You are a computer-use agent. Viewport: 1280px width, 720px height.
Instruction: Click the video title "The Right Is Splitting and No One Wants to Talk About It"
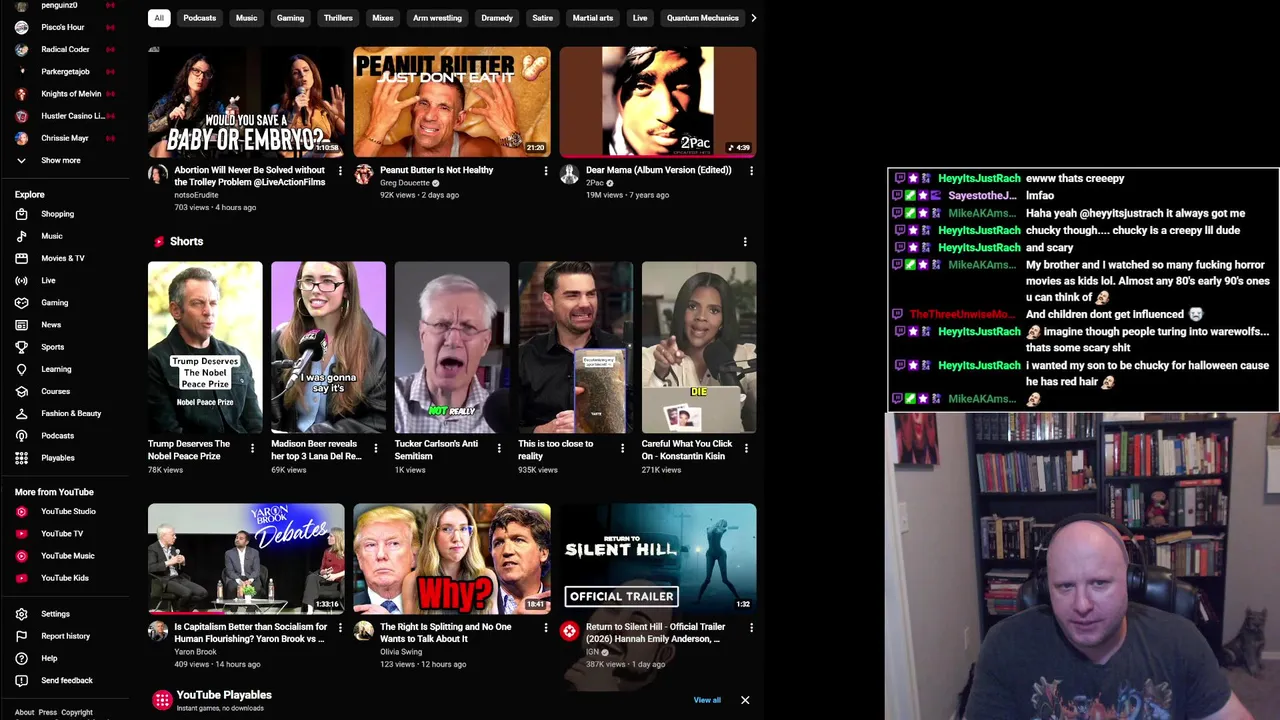coord(446,633)
